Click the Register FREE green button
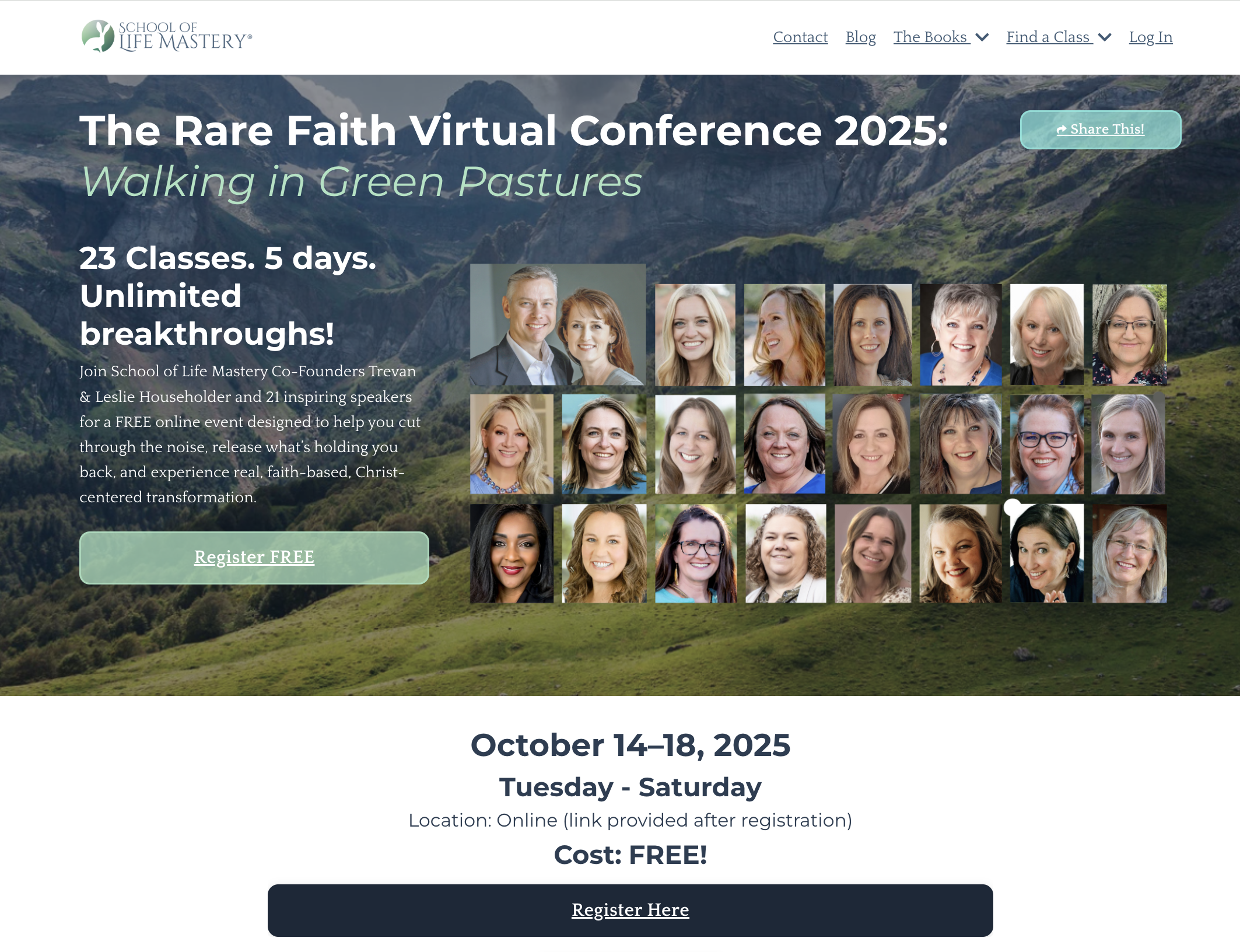The width and height of the screenshot is (1240, 952). (254, 558)
